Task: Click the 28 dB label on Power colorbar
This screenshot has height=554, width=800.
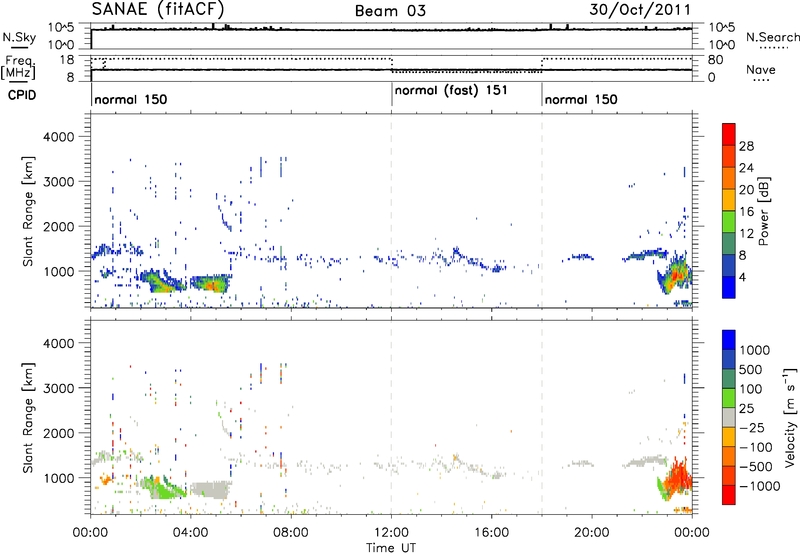Action: pyautogui.click(x=746, y=146)
